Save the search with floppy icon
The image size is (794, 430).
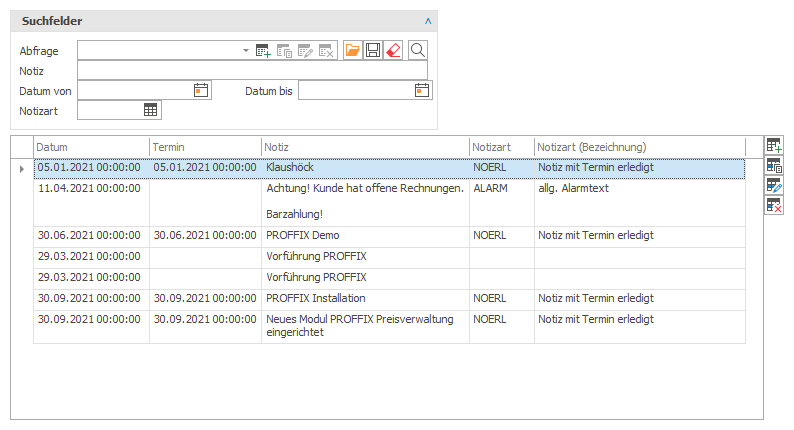(373, 50)
